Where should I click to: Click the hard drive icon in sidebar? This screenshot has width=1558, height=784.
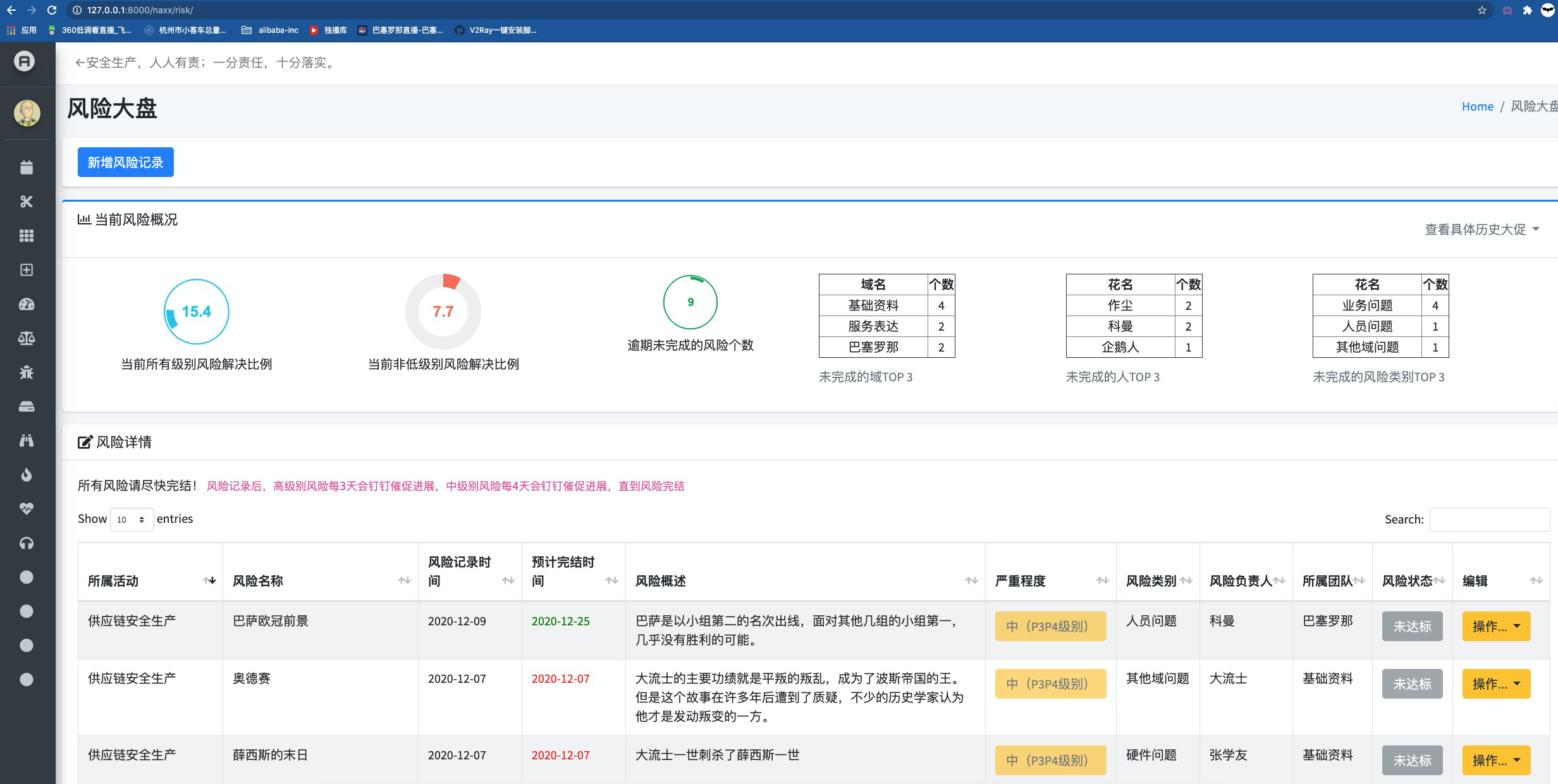pos(27,407)
